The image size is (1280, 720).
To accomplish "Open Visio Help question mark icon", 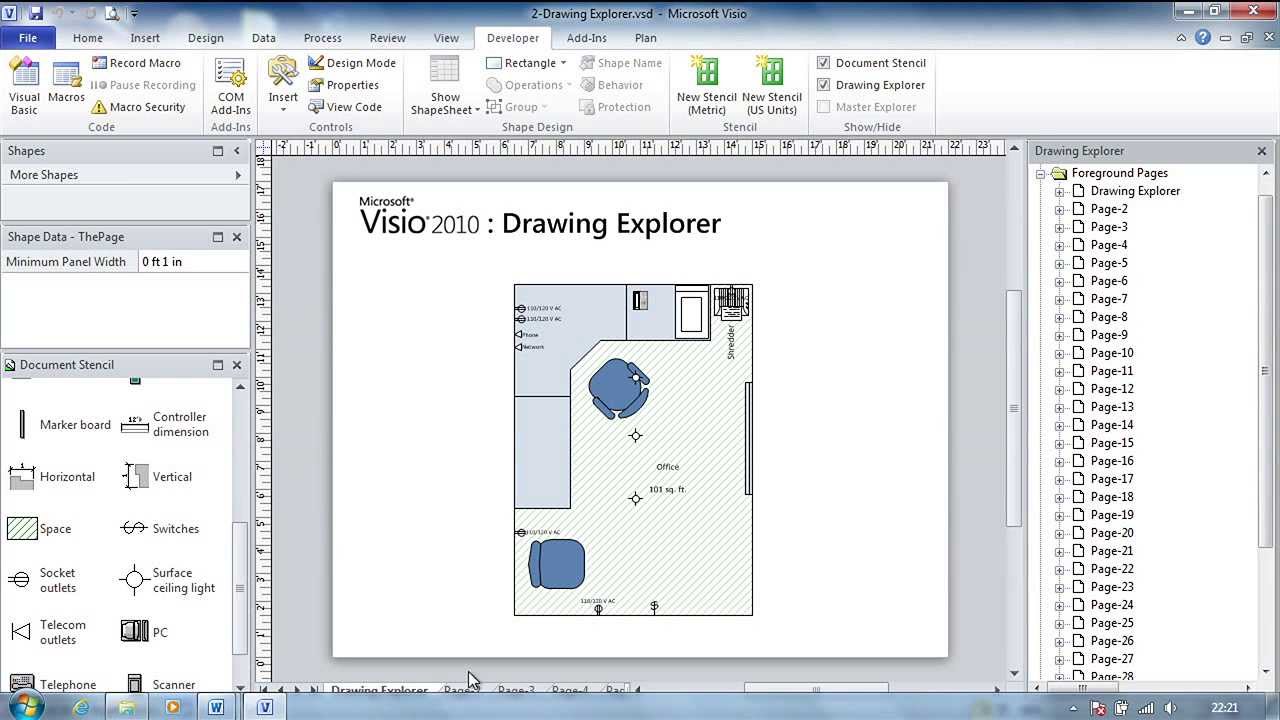I will pos(1203,38).
